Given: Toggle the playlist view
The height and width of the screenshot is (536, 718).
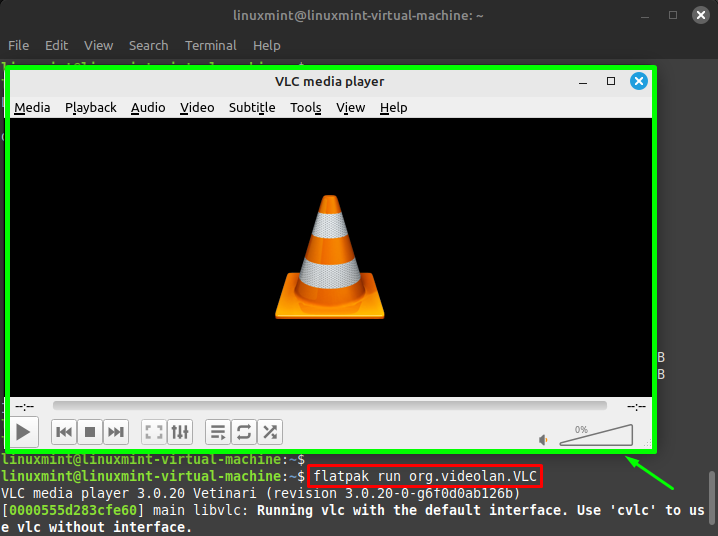Looking at the screenshot, I should click(x=217, y=432).
